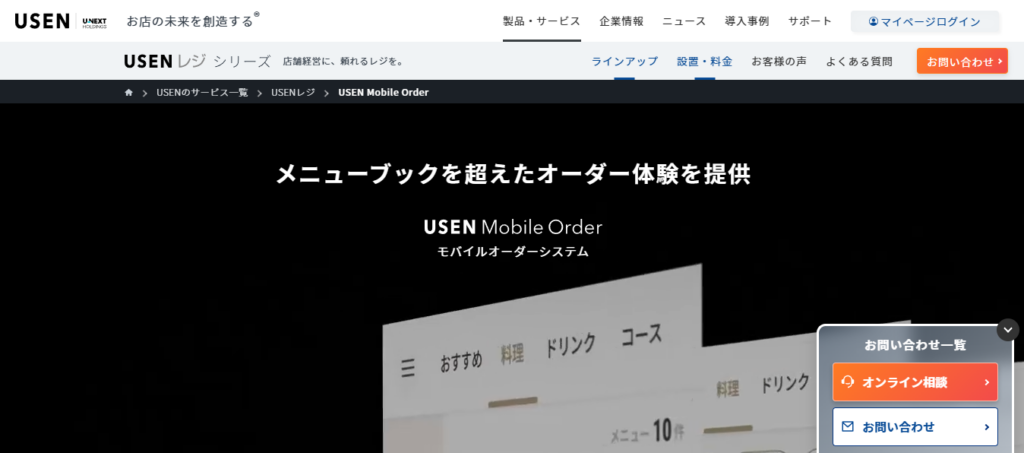Click the USEN logo in header
This screenshot has width=1024, height=453.
tap(42, 21)
